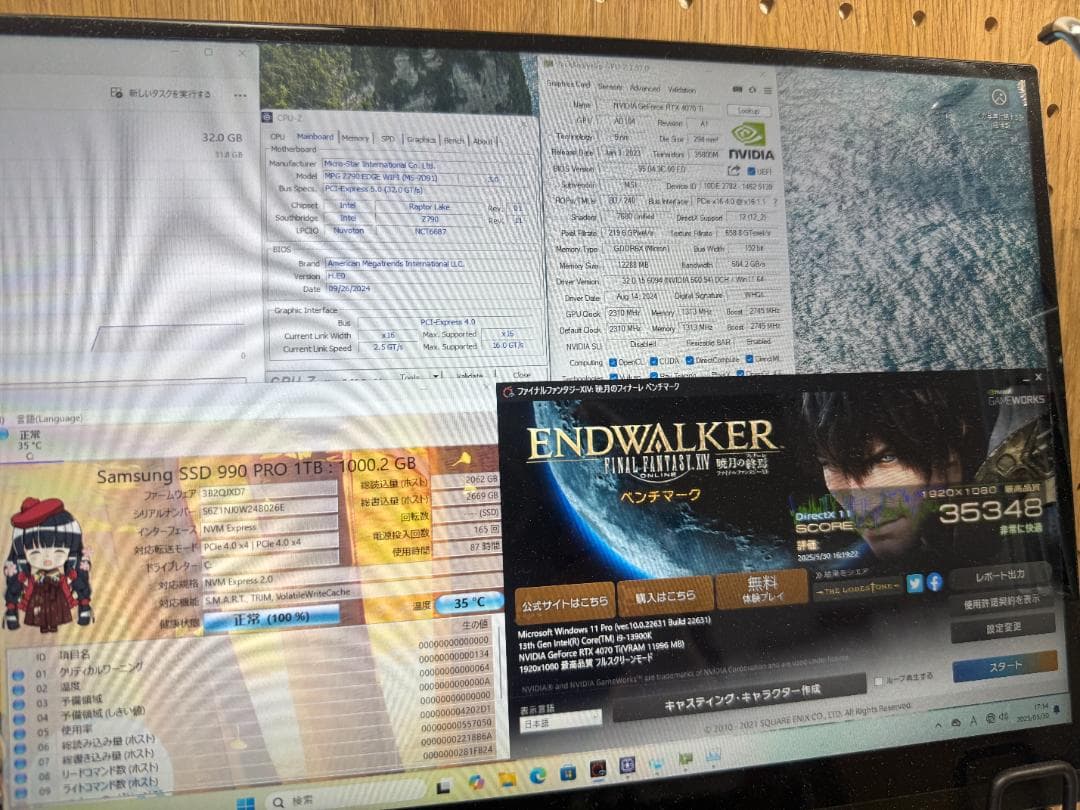Switch to the Memory tab in CPU-Z
The width and height of the screenshot is (1080, 810).
(355, 139)
